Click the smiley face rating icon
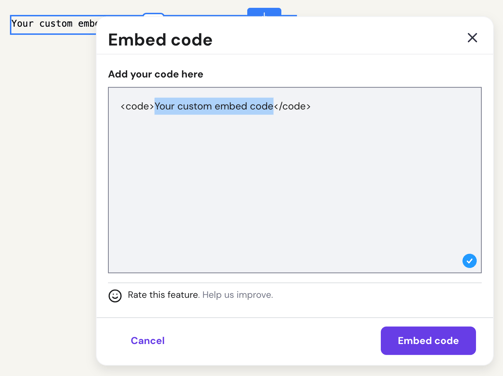 click(x=115, y=295)
